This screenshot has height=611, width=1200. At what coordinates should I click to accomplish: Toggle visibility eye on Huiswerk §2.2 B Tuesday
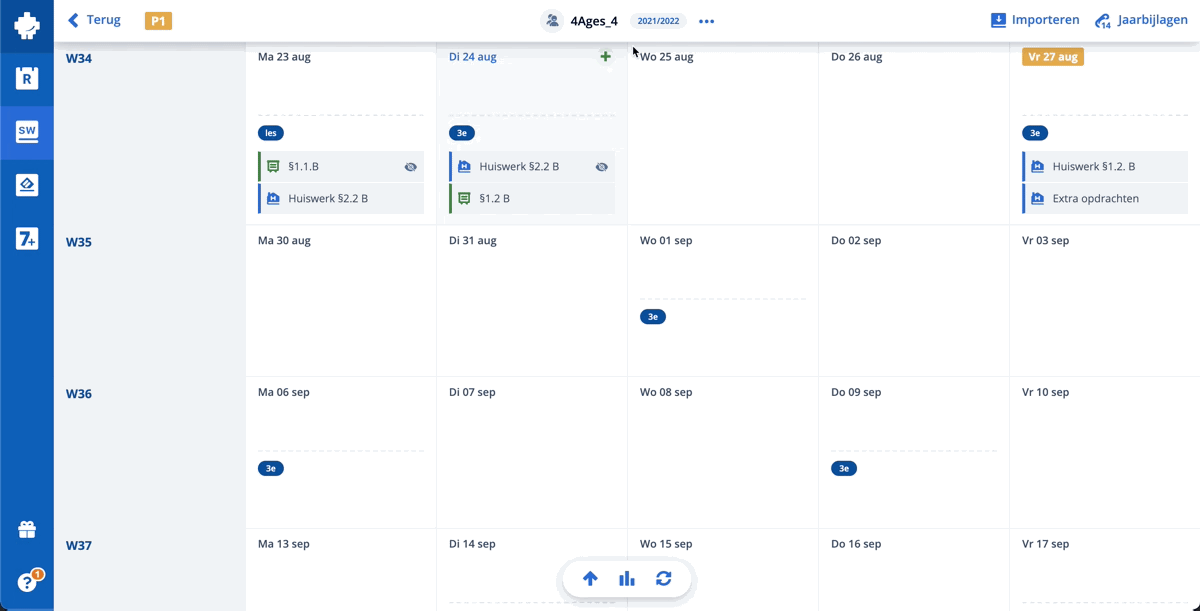601,167
